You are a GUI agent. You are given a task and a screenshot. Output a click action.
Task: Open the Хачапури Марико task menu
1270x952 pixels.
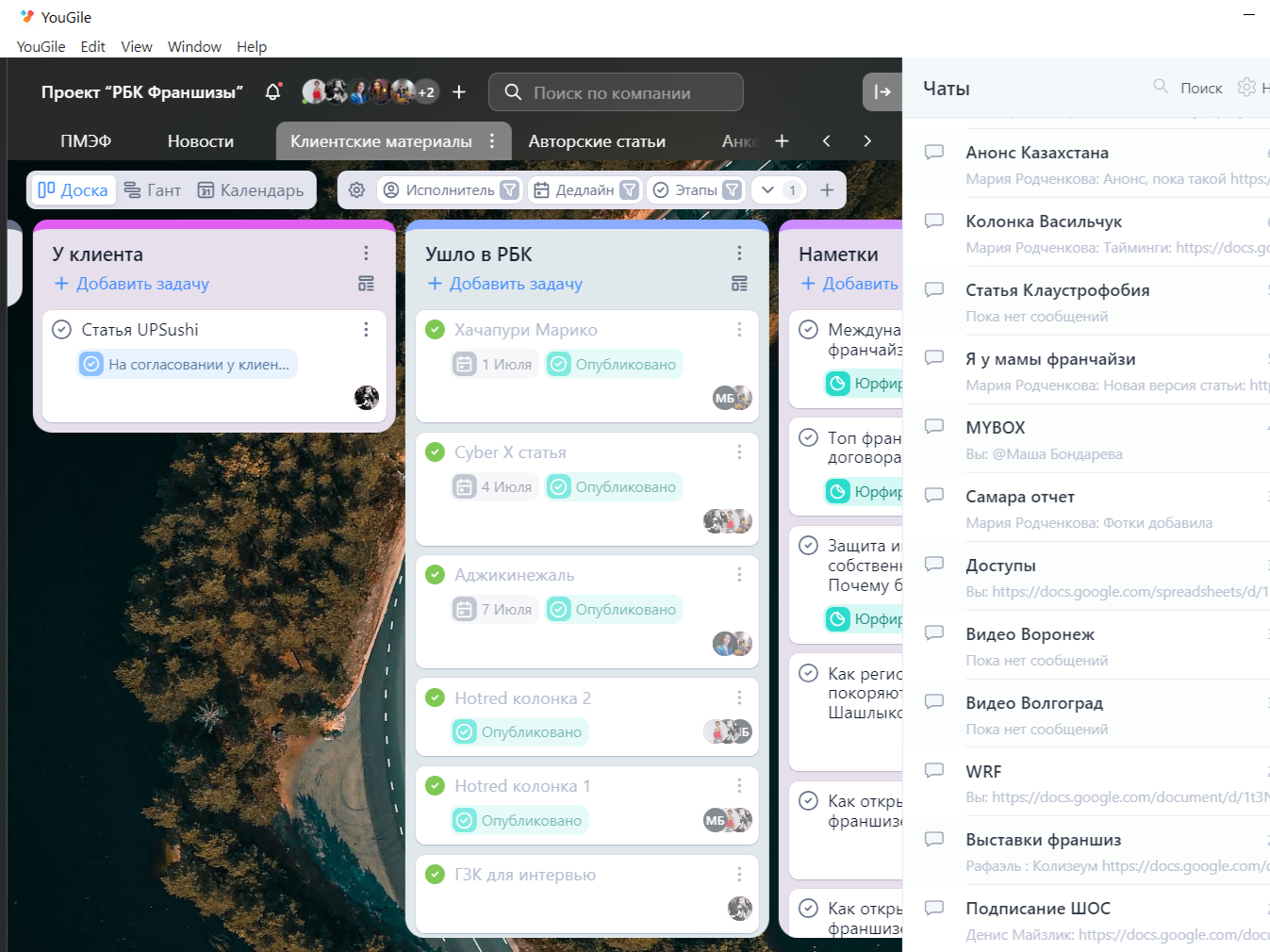(739, 329)
